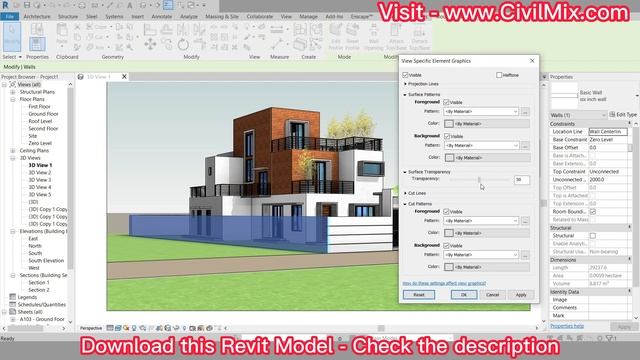Enable the Halftone checkbox
640x360 pixels.
tap(499, 75)
